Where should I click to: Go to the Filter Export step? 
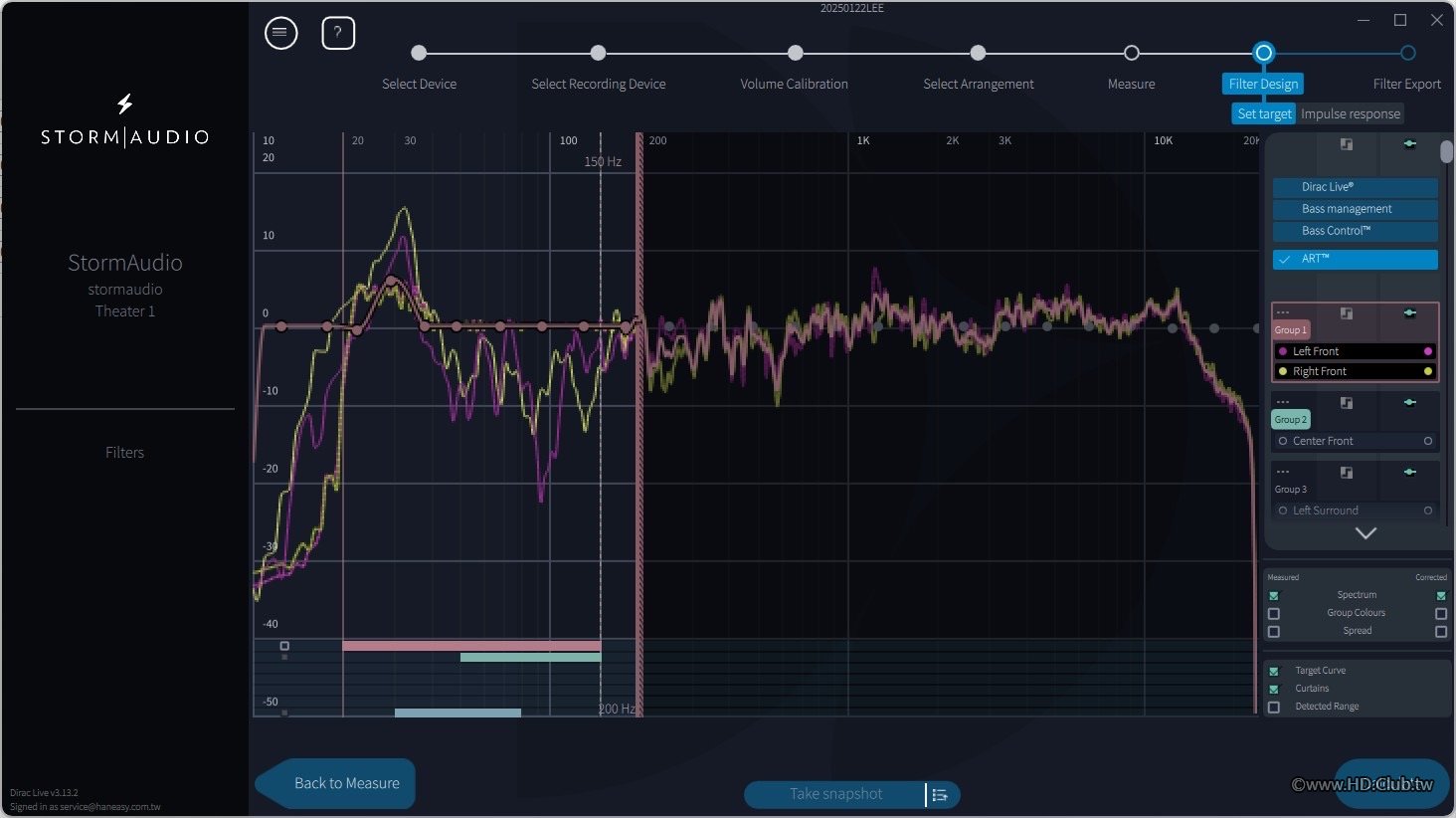coord(1406,85)
